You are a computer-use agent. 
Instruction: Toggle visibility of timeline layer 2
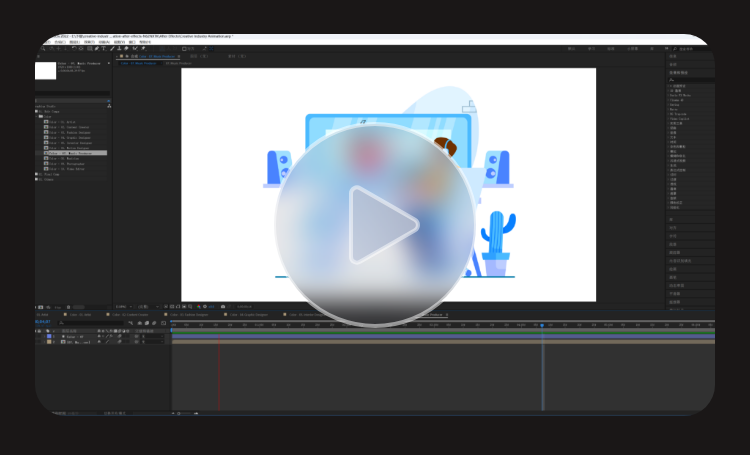36,342
